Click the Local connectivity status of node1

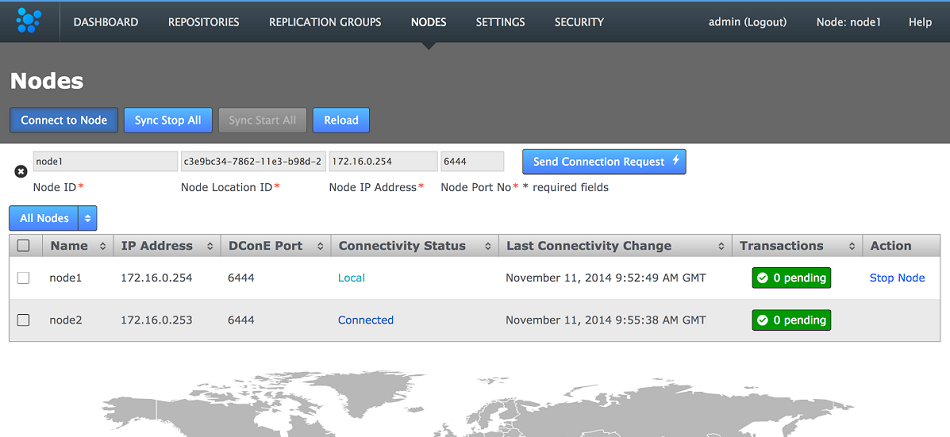coord(351,278)
